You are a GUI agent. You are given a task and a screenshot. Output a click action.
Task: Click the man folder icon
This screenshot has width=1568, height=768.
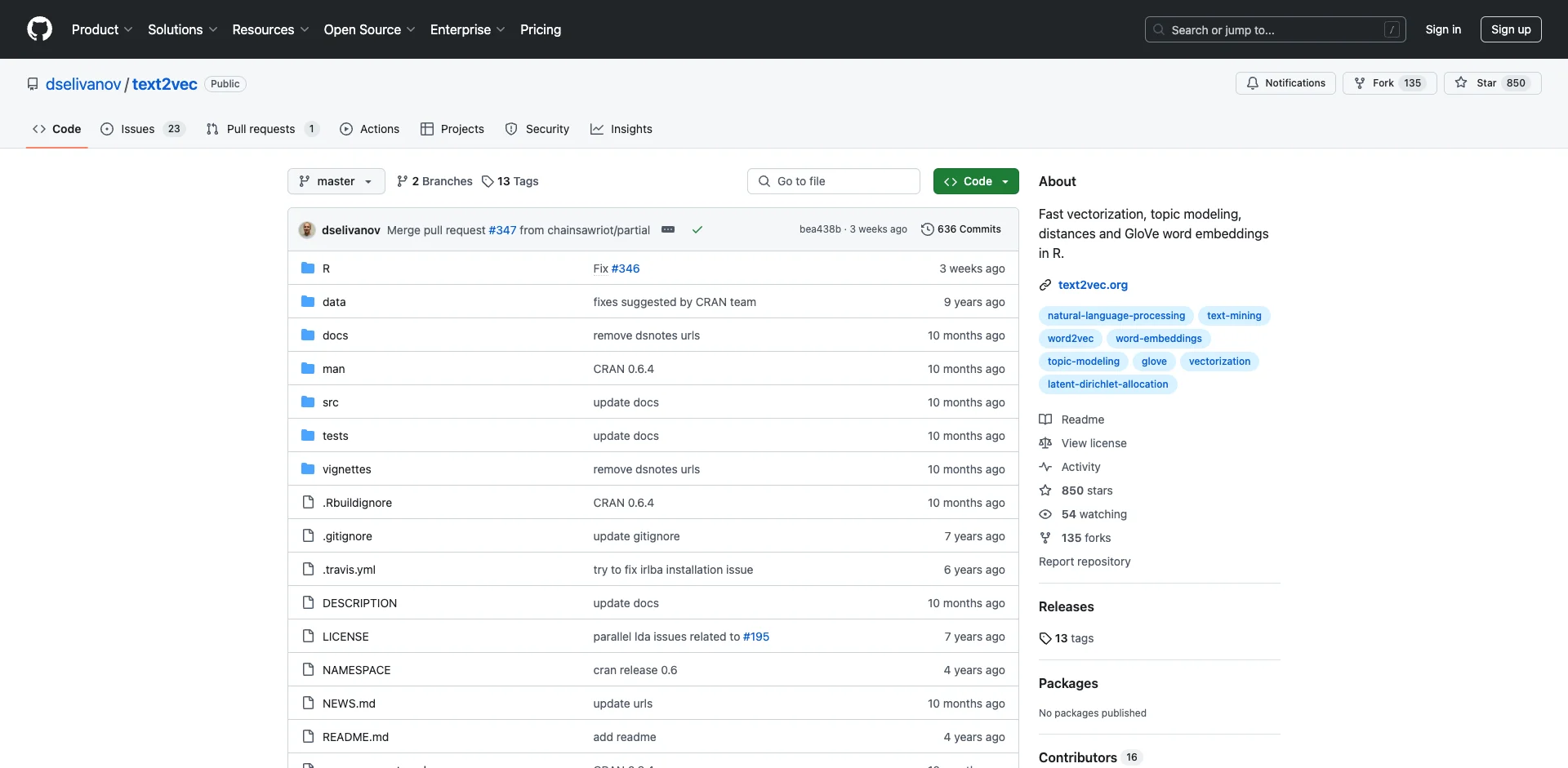[308, 369]
